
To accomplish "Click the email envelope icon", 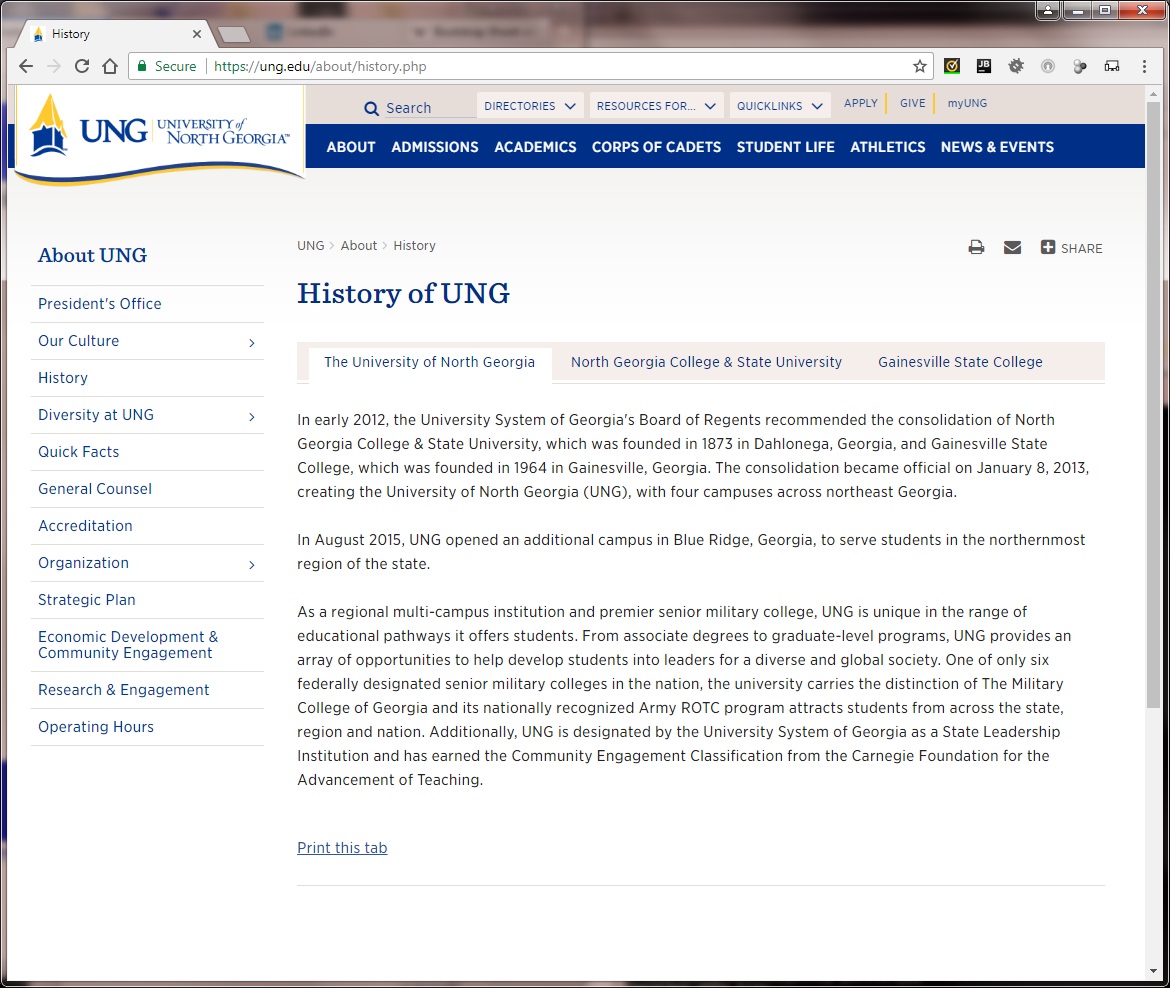I will [x=1013, y=248].
